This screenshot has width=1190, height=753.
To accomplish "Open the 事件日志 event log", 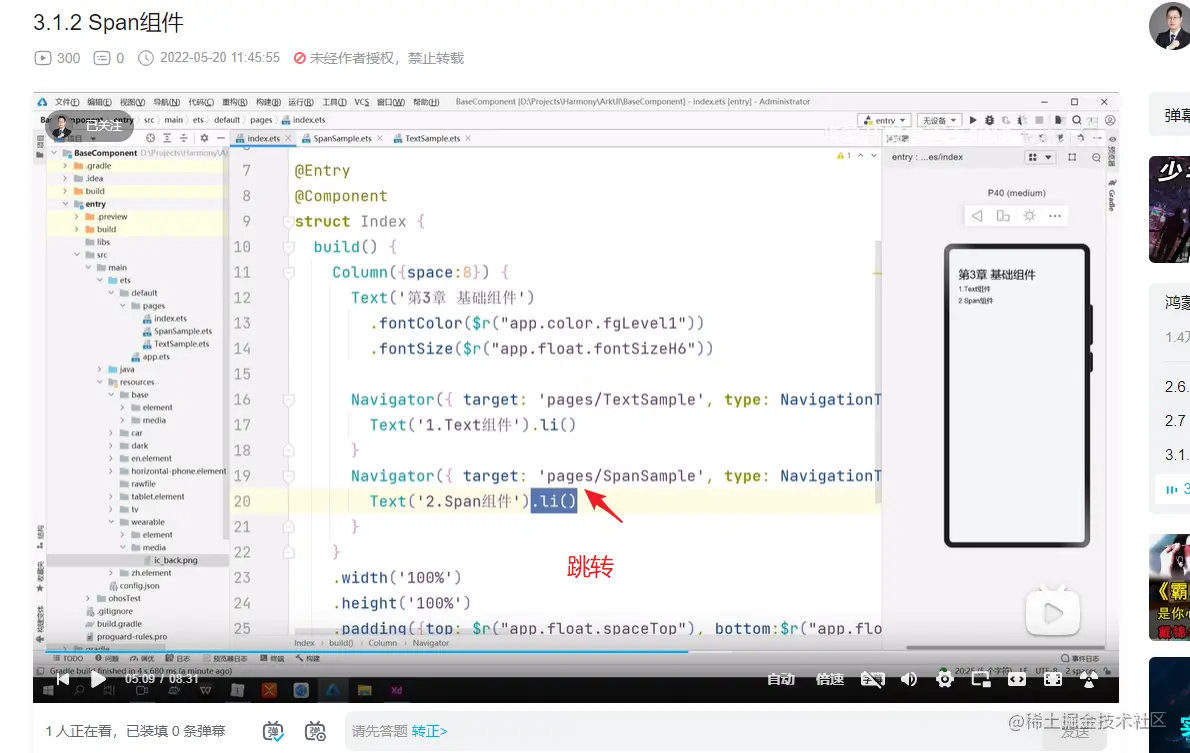I will pos(1080,659).
